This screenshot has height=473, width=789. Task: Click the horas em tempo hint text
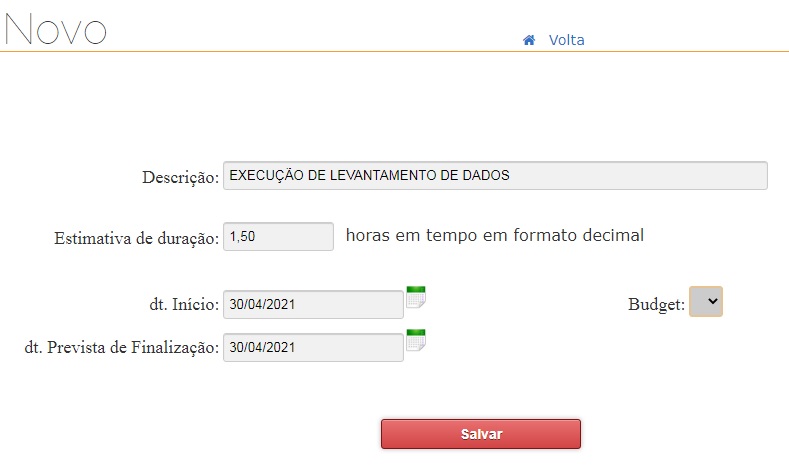pyautogui.click(x=495, y=235)
